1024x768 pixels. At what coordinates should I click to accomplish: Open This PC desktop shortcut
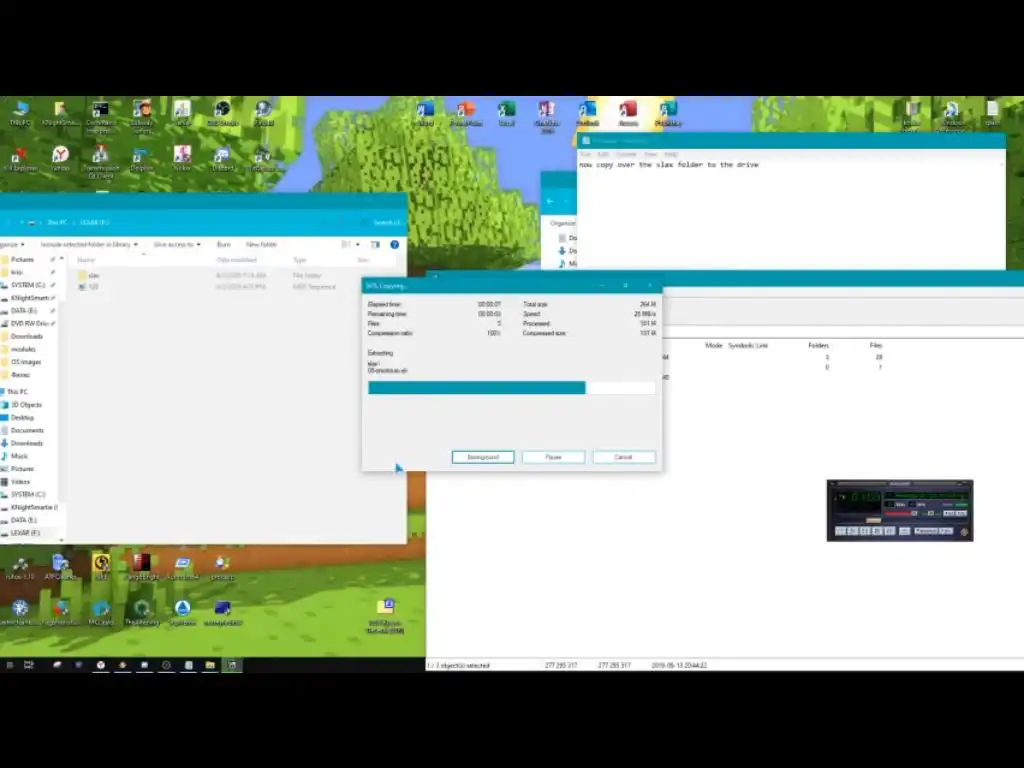point(20,112)
